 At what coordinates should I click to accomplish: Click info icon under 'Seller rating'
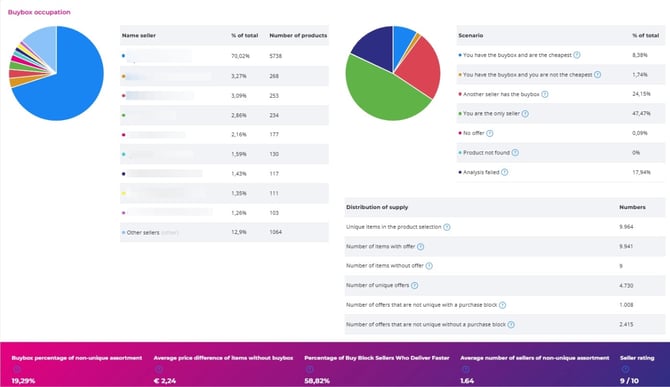click(x=625, y=369)
